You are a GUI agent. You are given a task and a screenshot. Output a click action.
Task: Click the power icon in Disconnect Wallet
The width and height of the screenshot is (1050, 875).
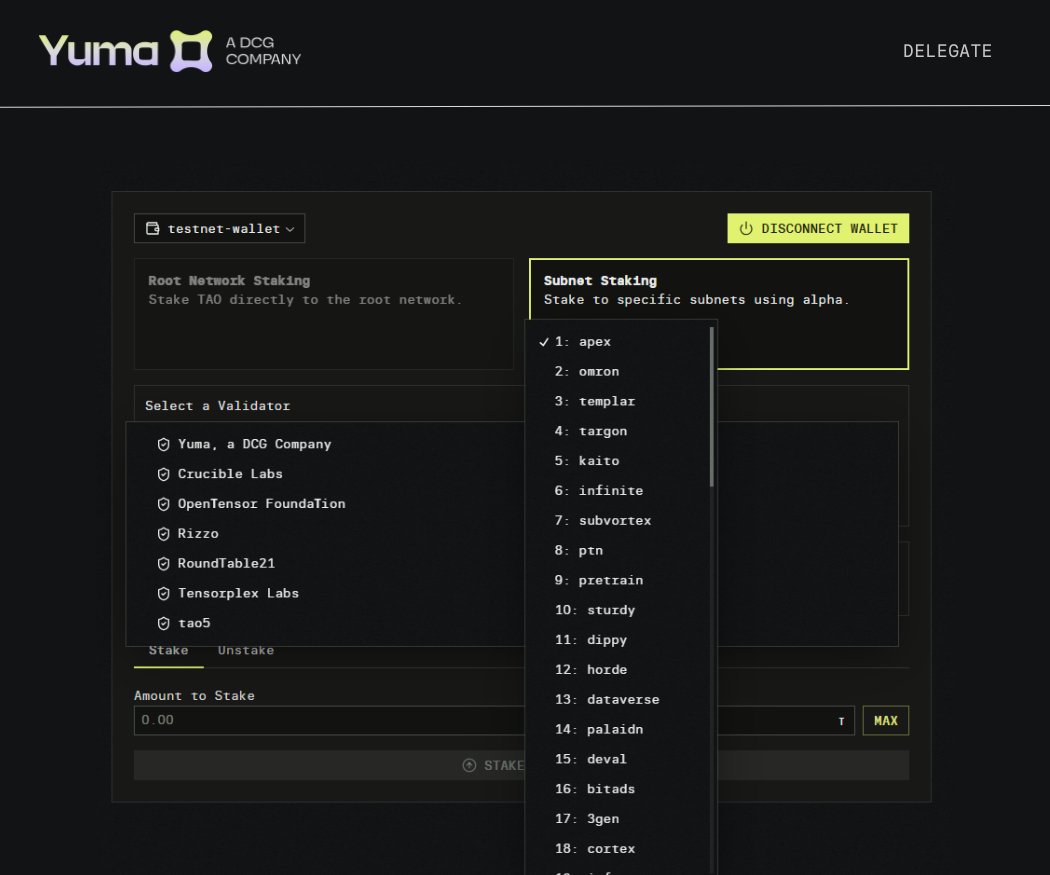pyautogui.click(x=745, y=228)
